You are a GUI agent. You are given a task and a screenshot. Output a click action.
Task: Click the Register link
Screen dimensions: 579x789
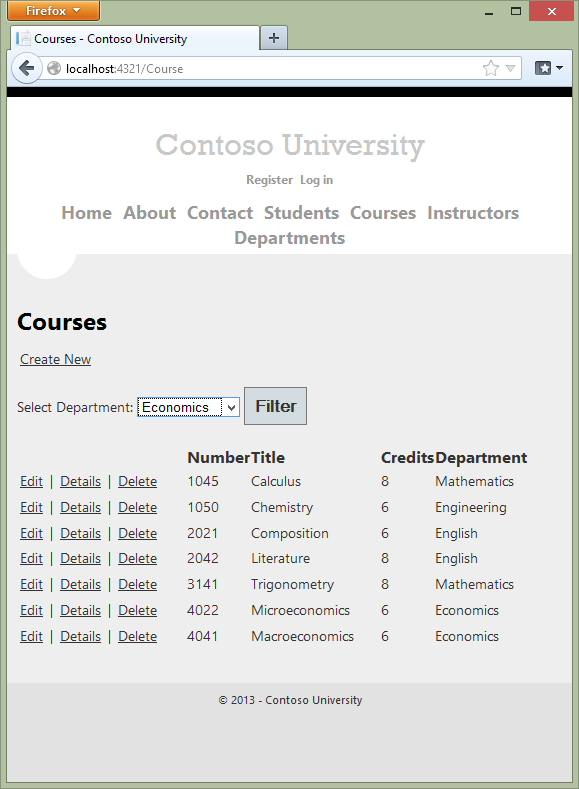[269, 180]
